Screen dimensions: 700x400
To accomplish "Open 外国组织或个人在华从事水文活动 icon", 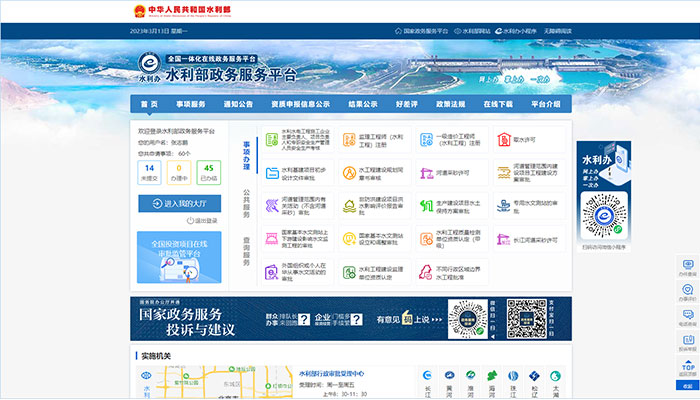I will (272, 272).
